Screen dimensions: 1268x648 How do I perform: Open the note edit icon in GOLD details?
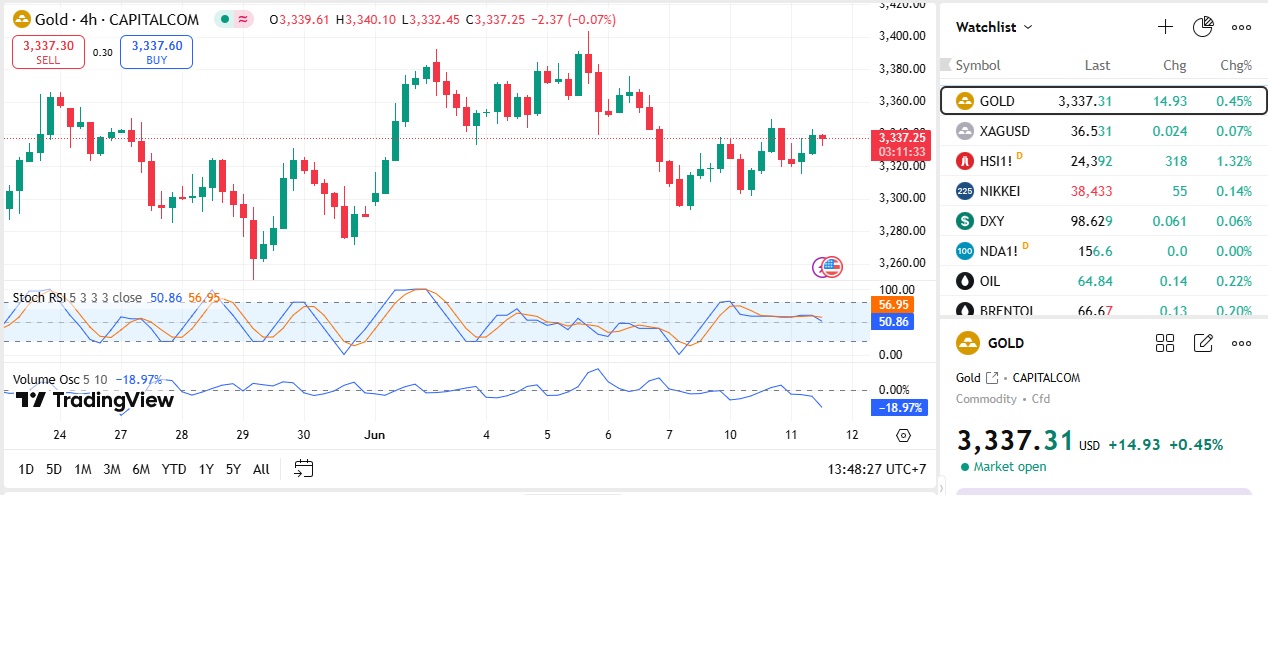point(1203,343)
